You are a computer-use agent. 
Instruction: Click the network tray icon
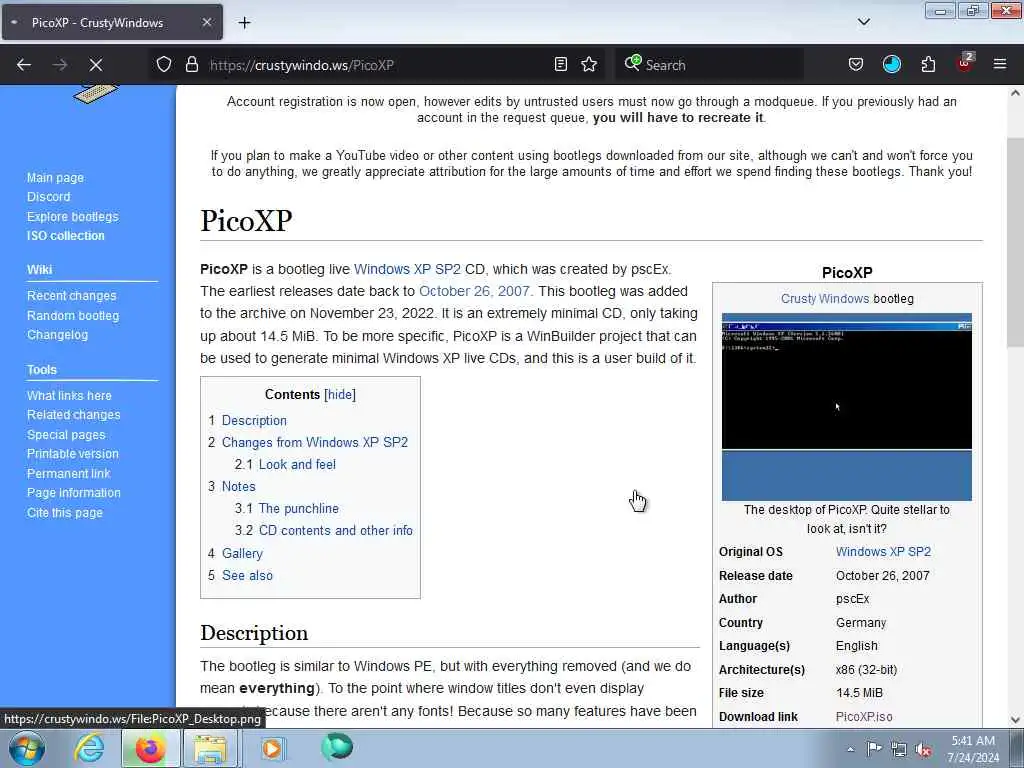(x=899, y=749)
